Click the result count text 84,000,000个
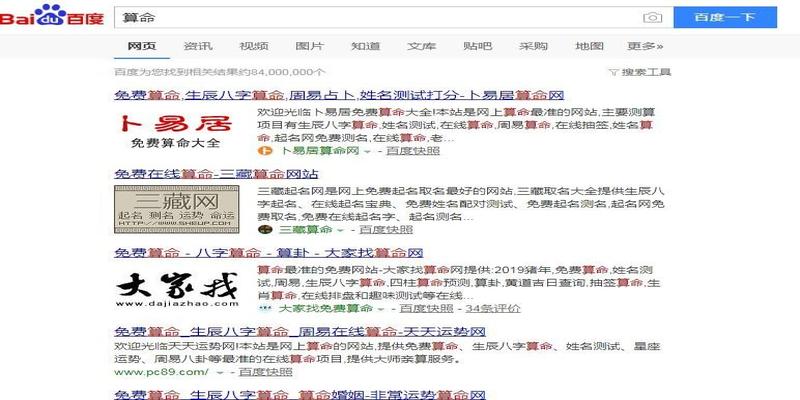Image resolution: width=800 pixels, height=400 pixels. point(288,72)
